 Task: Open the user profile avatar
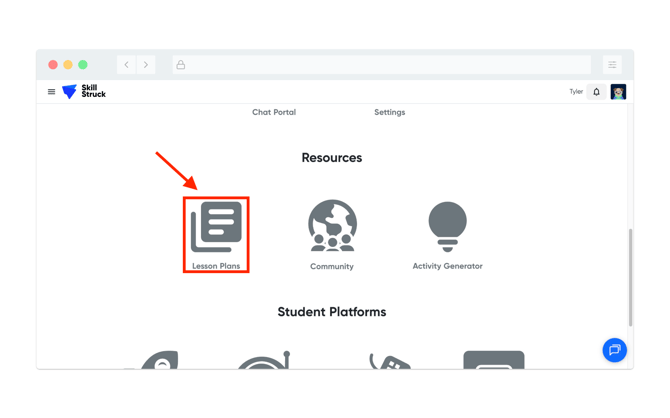(618, 92)
